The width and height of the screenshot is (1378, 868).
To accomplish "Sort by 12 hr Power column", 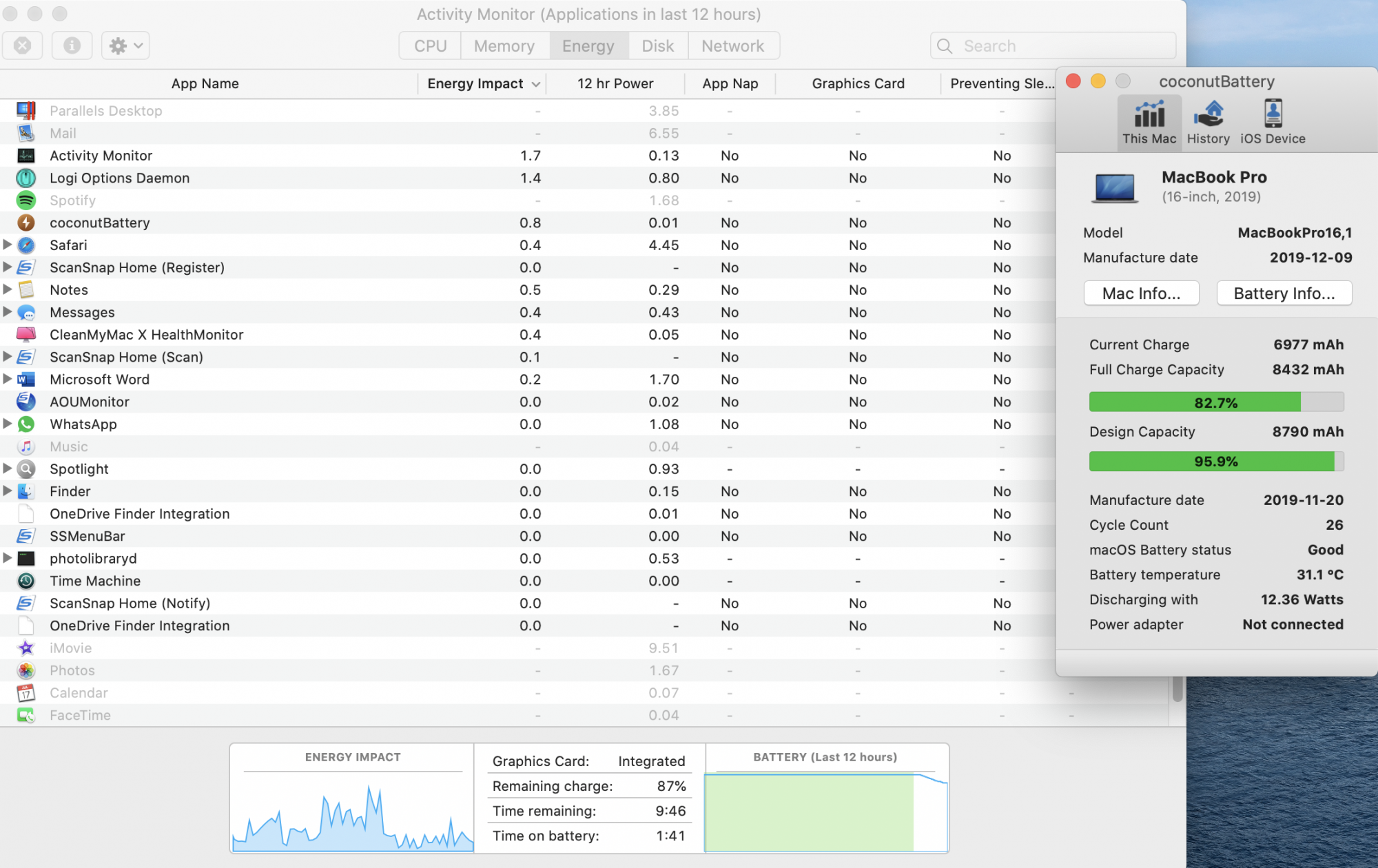I will pos(615,83).
